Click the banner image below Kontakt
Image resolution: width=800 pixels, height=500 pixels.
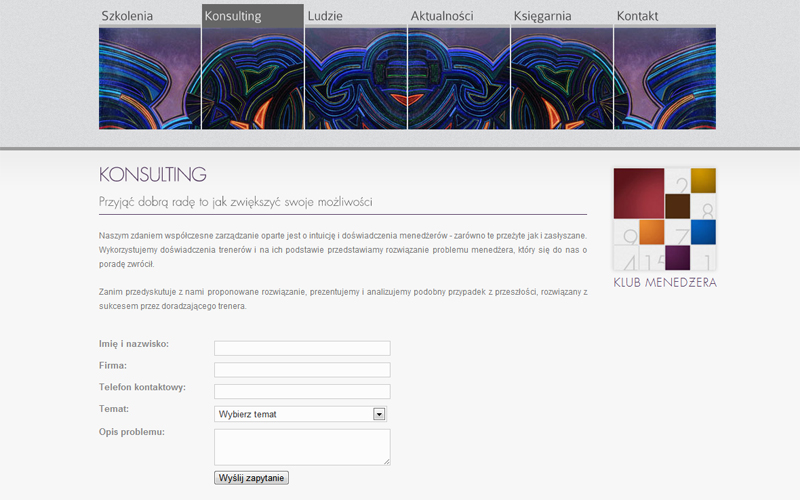pyautogui.click(x=665, y=78)
